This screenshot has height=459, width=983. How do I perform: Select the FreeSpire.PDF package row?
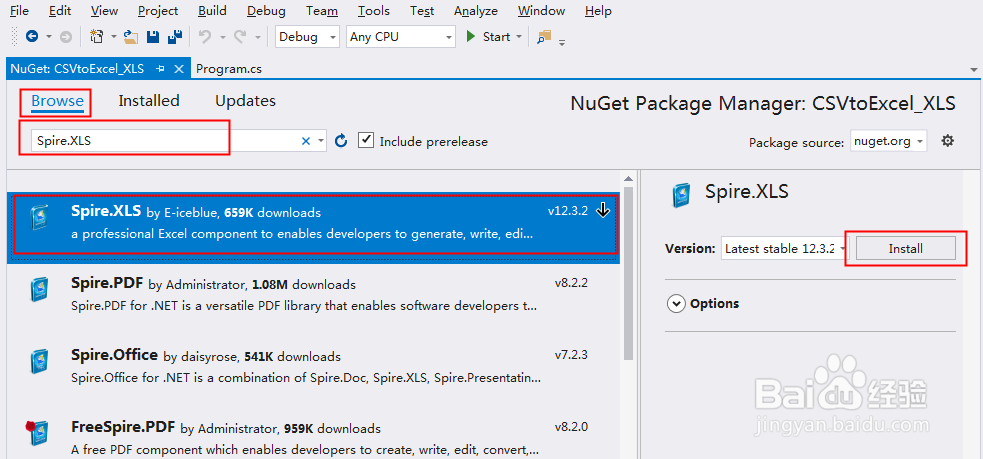tap(313, 434)
